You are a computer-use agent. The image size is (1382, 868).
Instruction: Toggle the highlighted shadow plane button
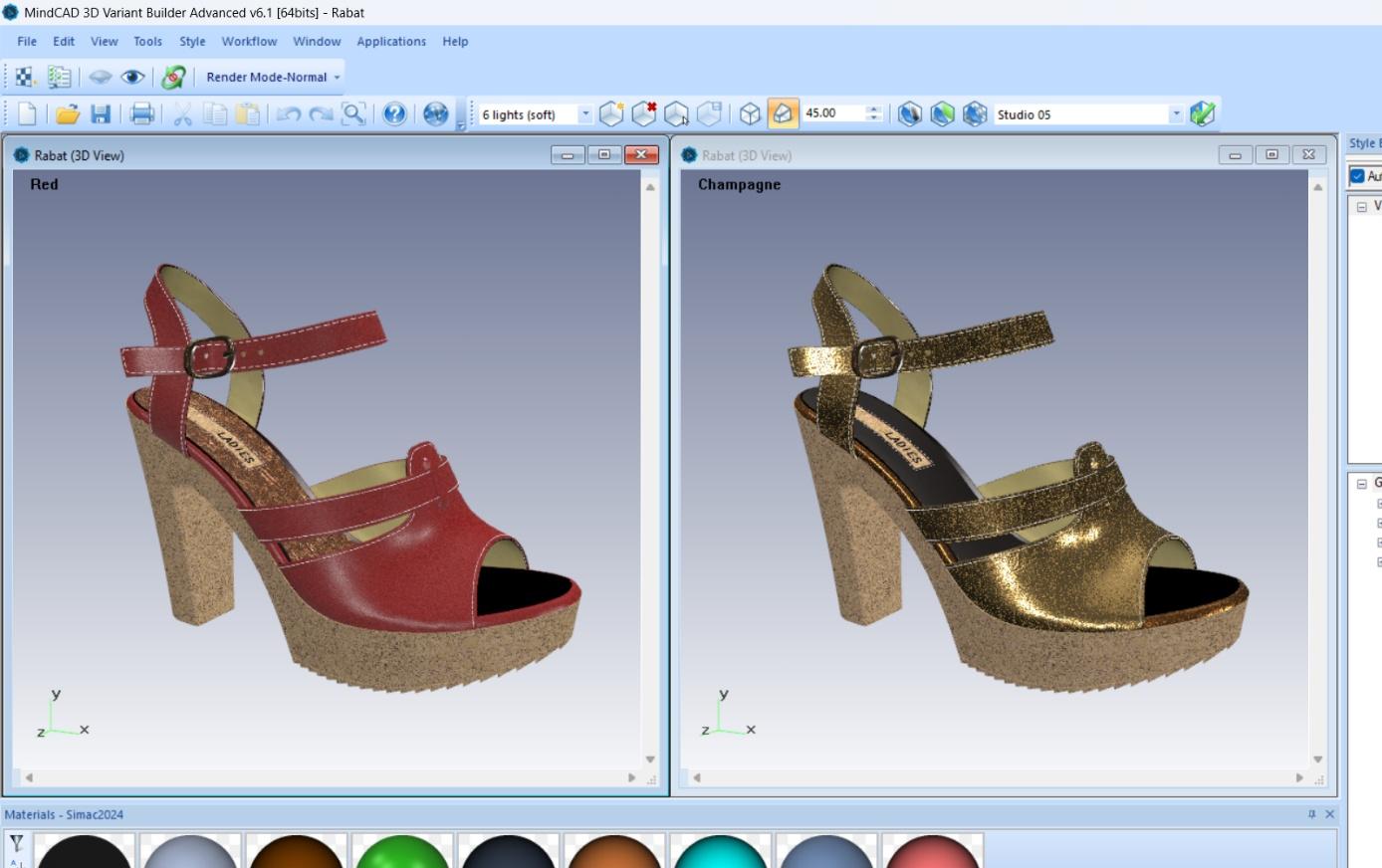[782, 113]
